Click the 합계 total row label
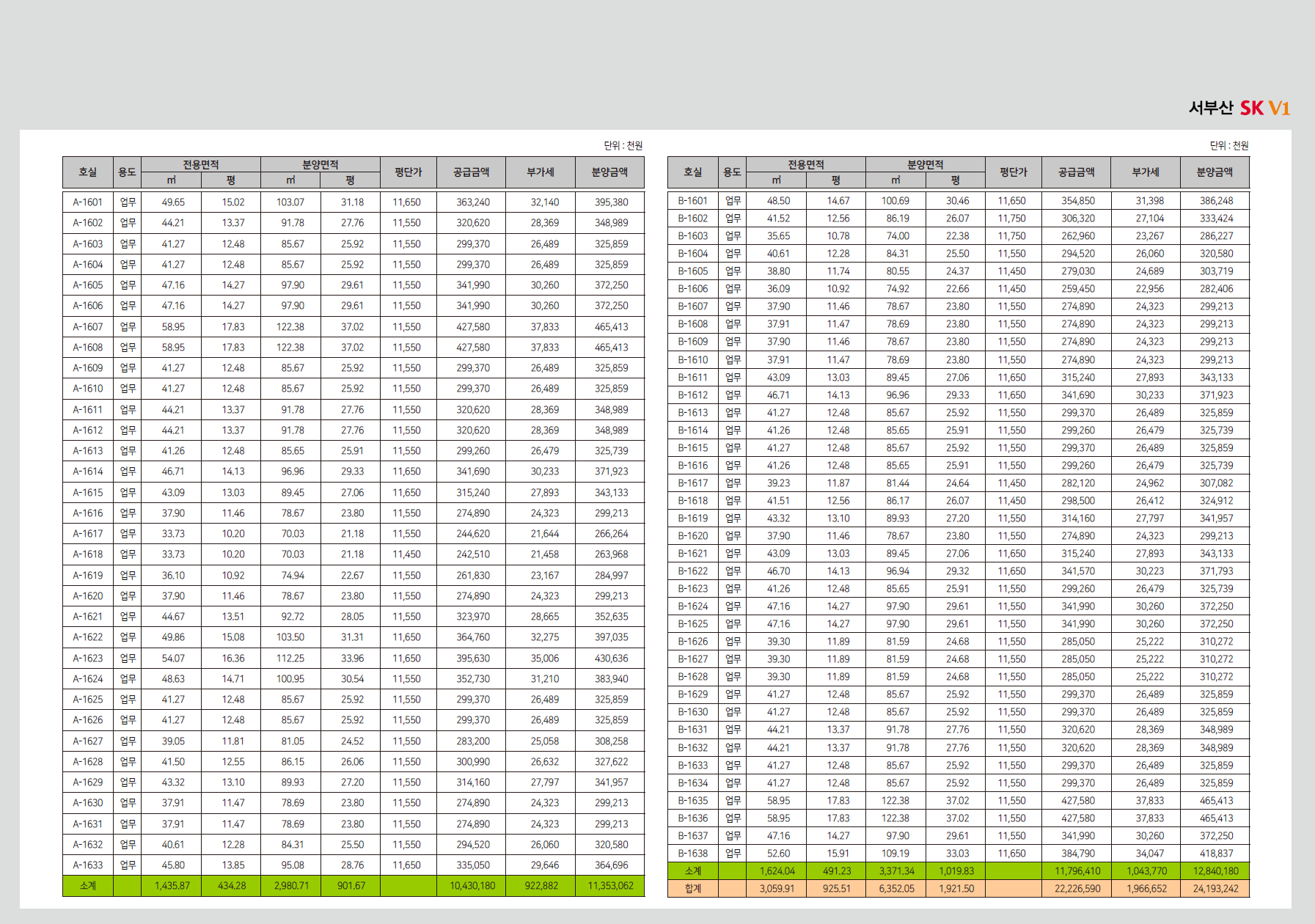The image size is (1315, 924). (693, 889)
